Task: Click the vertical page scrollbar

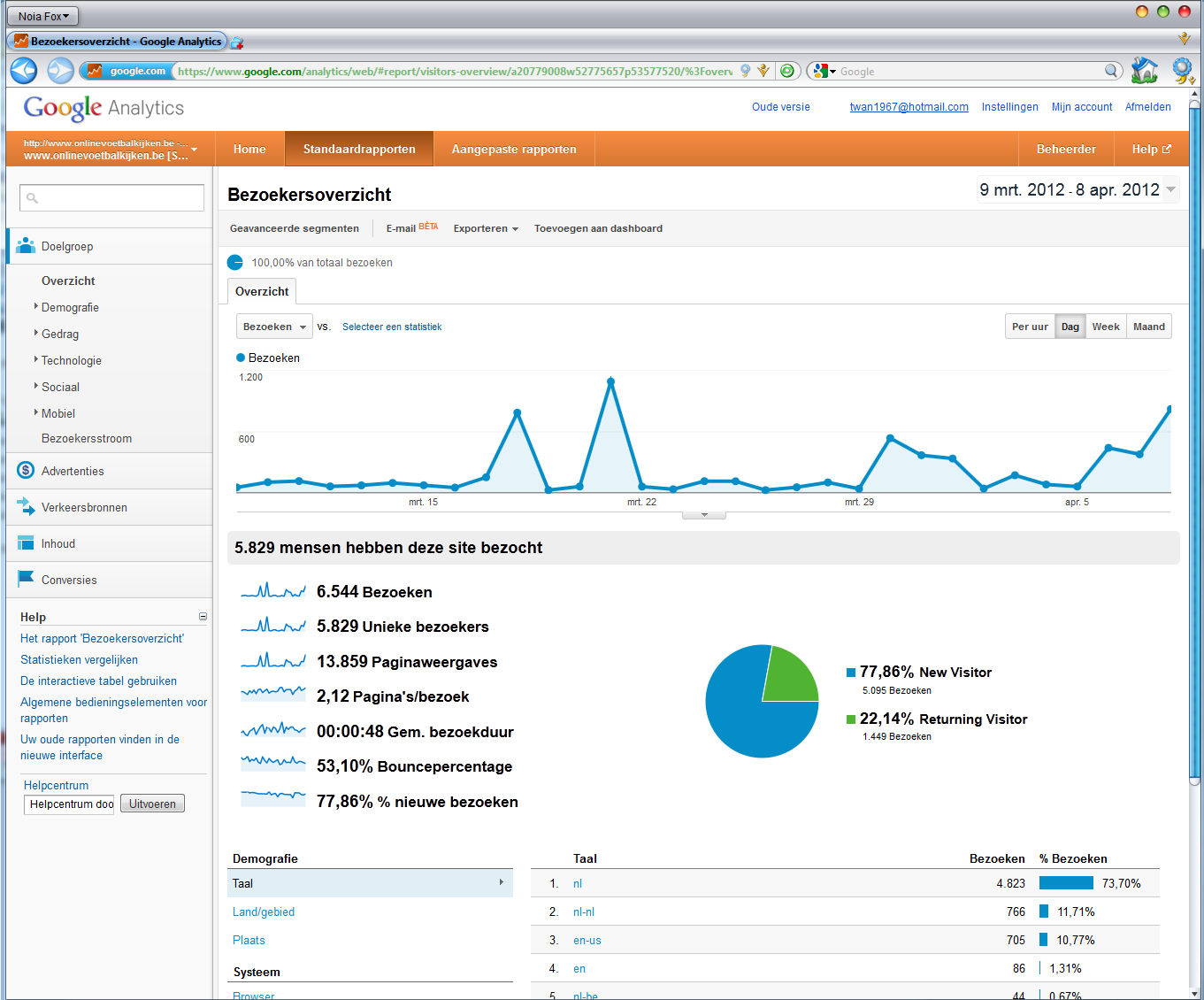Action: (1195, 442)
